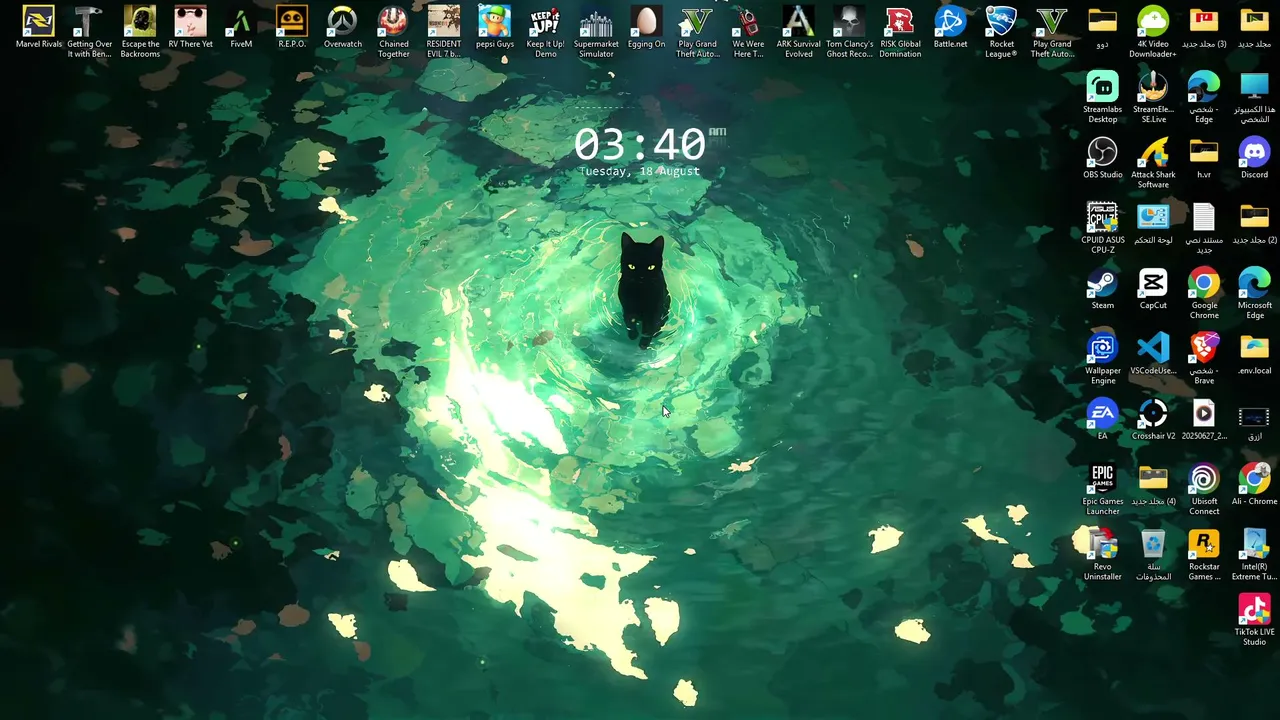The width and height of the screenshot is (1280, 720).
Task: Open the لوحة التحكم control panel icon
Action: (x=1153, y=224)
